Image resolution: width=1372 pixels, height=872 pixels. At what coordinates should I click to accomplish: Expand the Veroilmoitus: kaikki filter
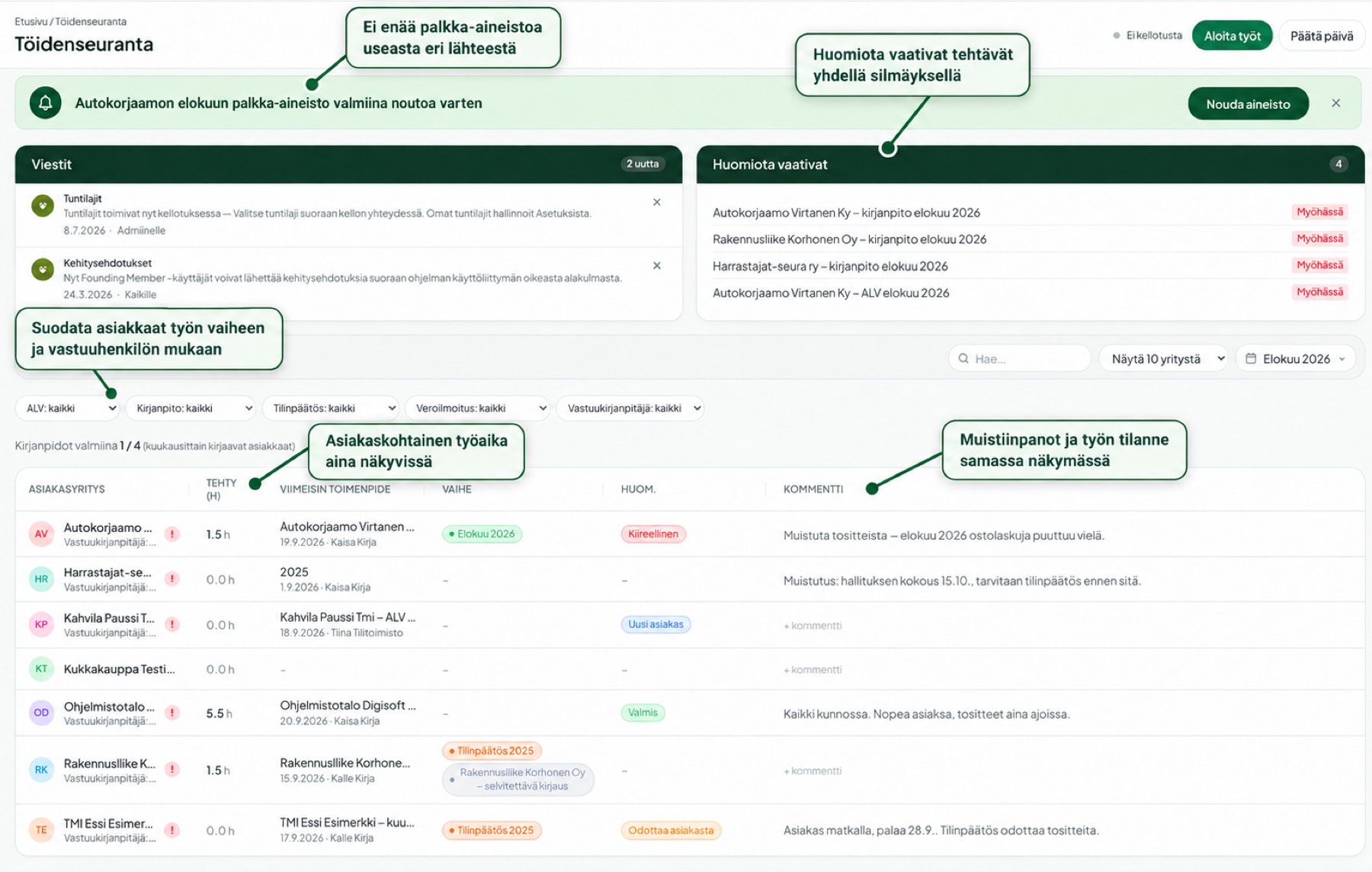pos(478,408)
